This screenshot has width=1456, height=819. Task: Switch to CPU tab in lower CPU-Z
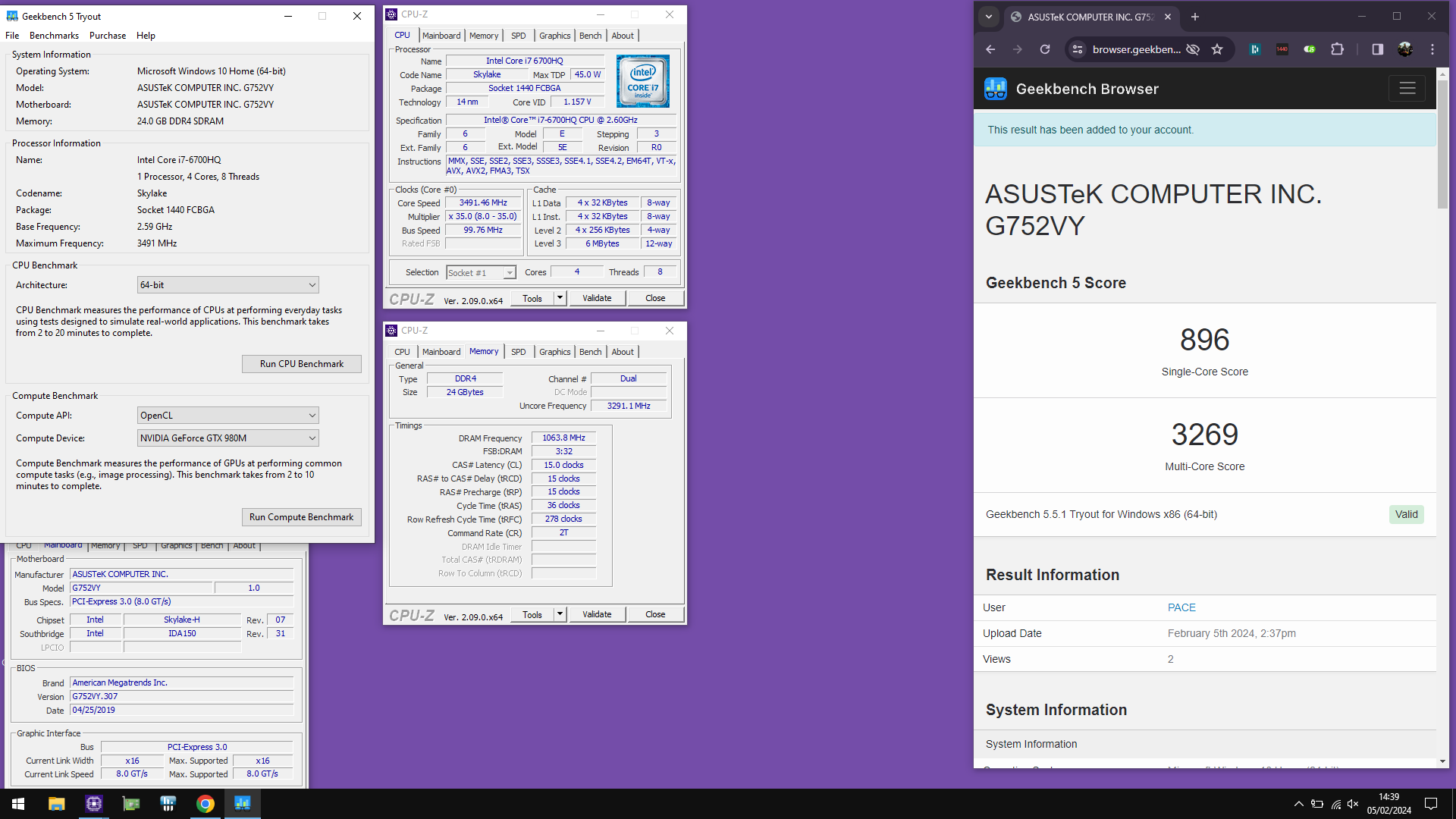[x=402, y=352]
